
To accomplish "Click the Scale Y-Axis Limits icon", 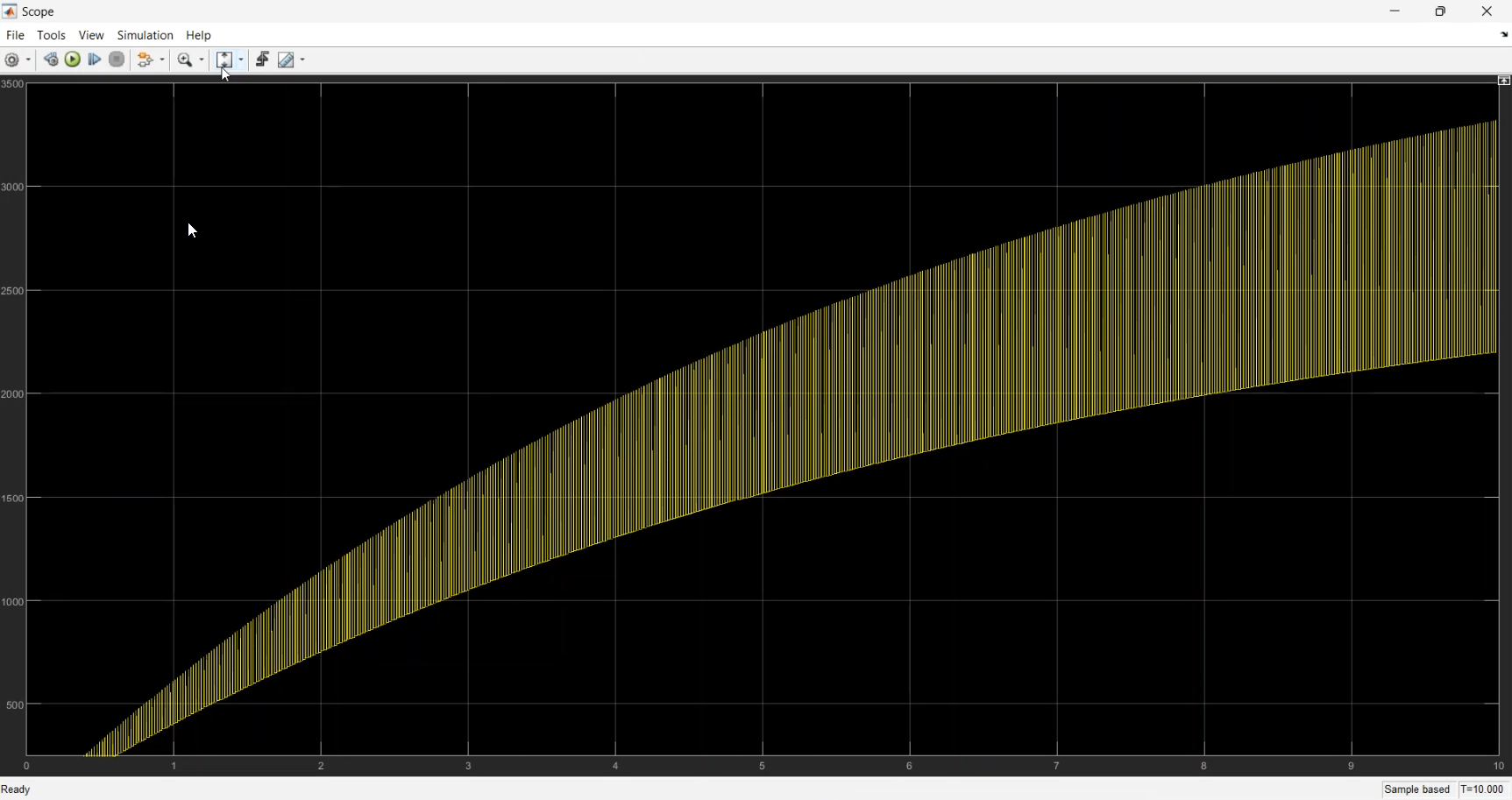I will click(x=224, y=60).
